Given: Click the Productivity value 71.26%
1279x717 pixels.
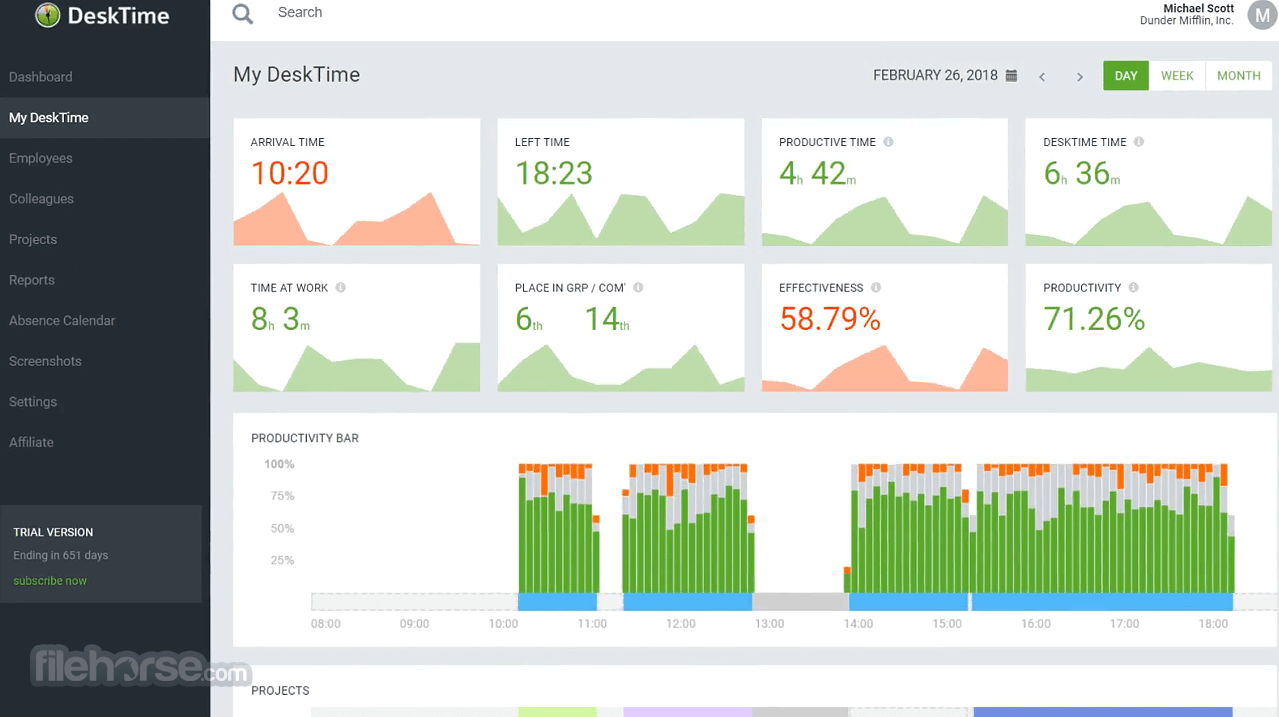Looking at the screenshot, I should 1094,319.
